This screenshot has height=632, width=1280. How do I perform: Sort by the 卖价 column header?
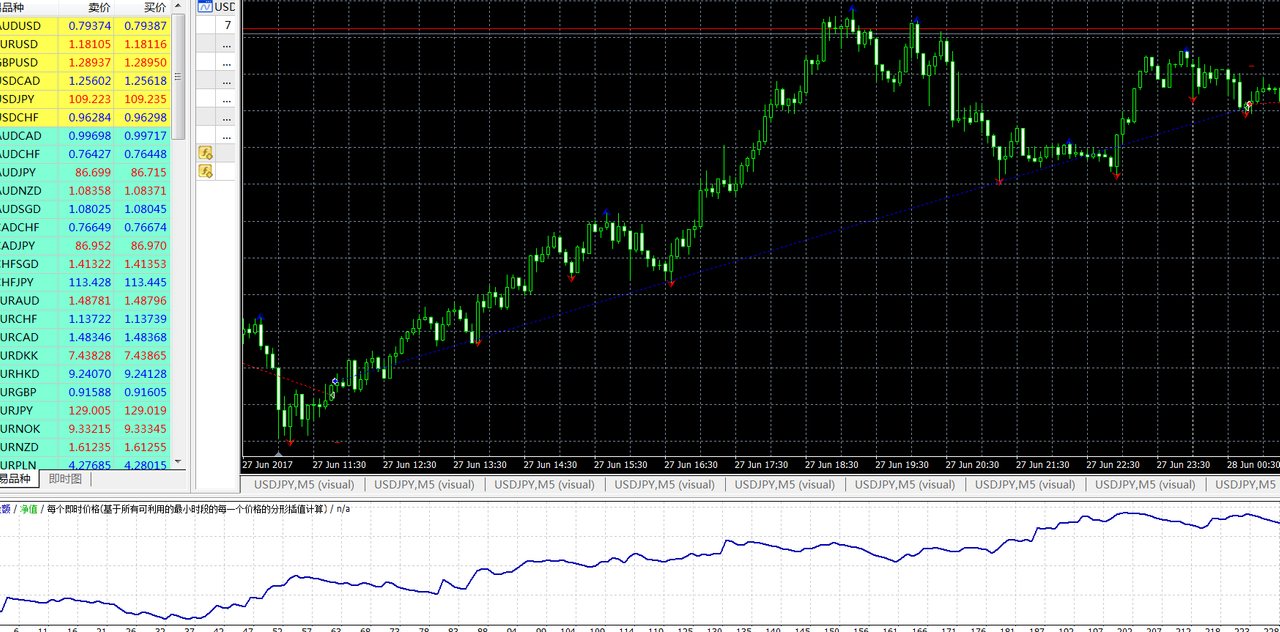tap(99, 8)
